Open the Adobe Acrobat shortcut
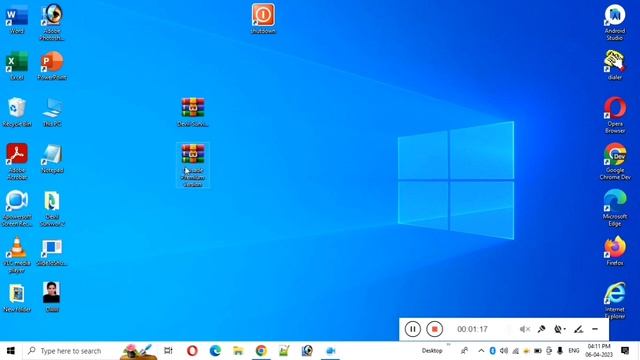Image resolution: width=640 pixels, height=360 pixels. 17,162
